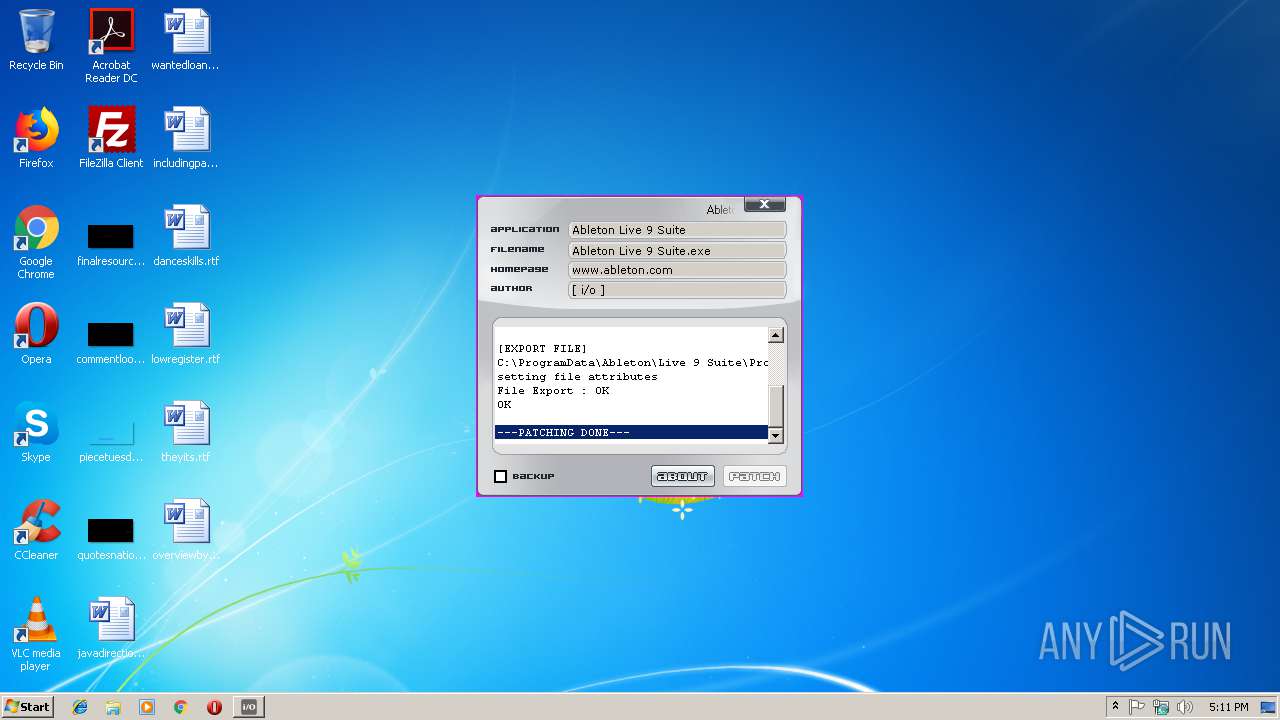Open the Recycle Bin desktop icon
This screenshot has width=1280, height=720.
pyautogui.click(x=36, y=40)
